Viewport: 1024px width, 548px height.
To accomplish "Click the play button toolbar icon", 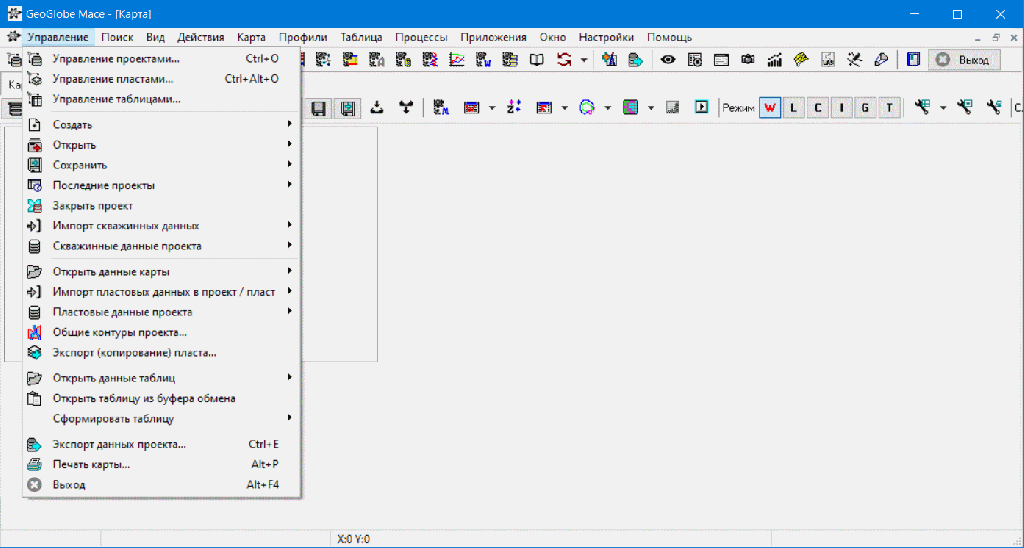I will (x=702, y=108).
